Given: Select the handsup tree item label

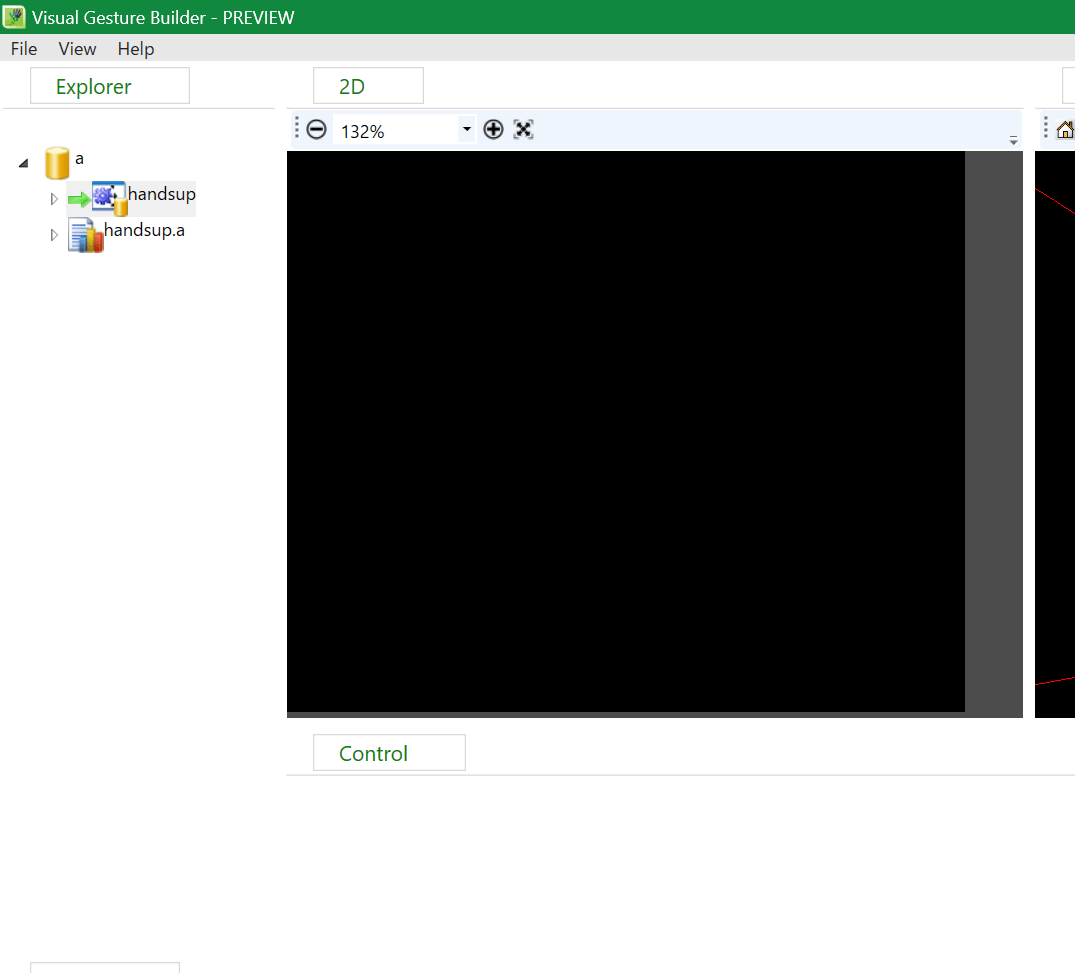Looking at the screenshot, I should (162, 195).
